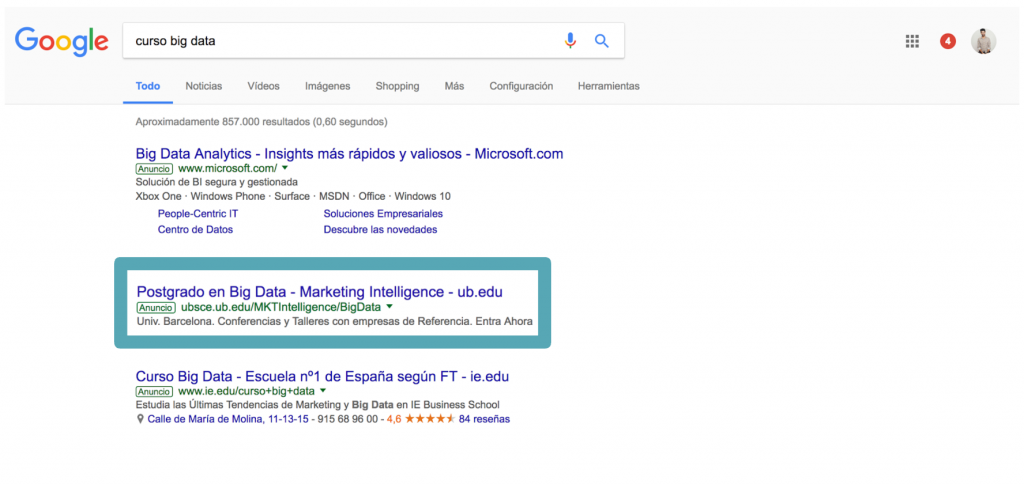Click the 4,6 rating value
1024x484 pixels.
[394, 419]
